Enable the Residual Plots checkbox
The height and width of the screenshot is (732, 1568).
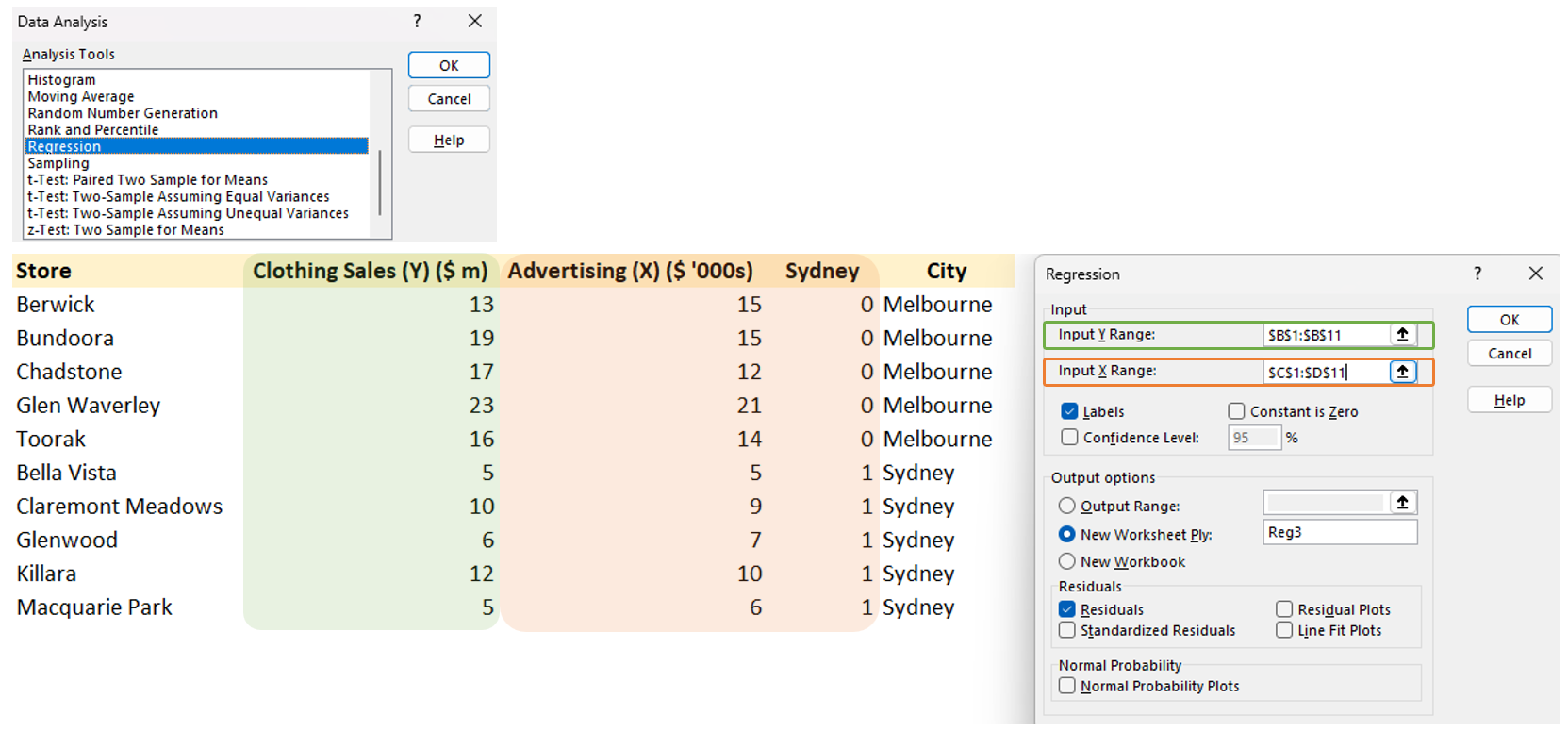click(x=1284, y=609)
